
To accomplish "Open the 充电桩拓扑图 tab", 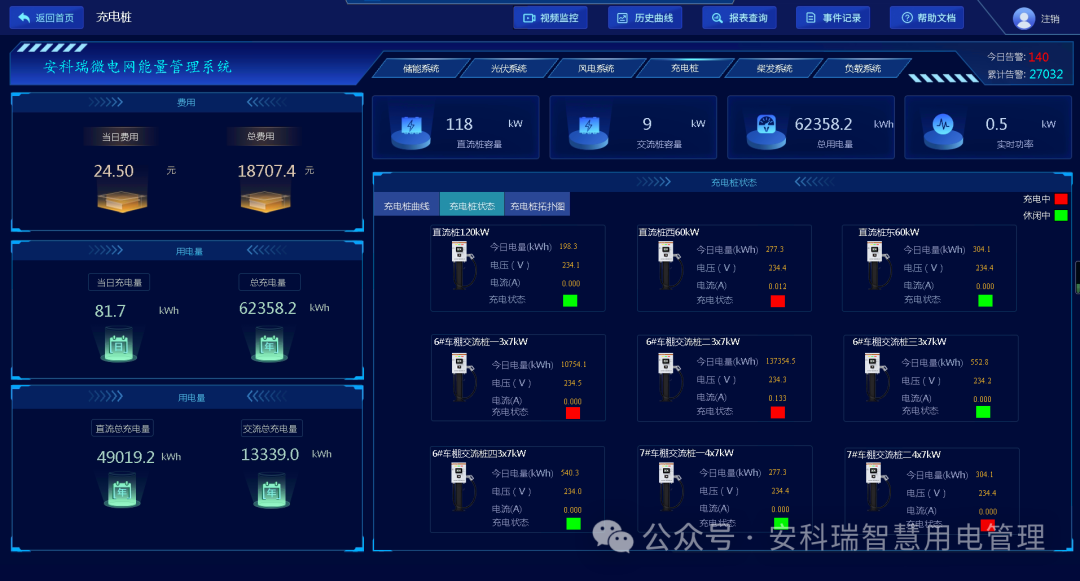I will tap(536, 203).
